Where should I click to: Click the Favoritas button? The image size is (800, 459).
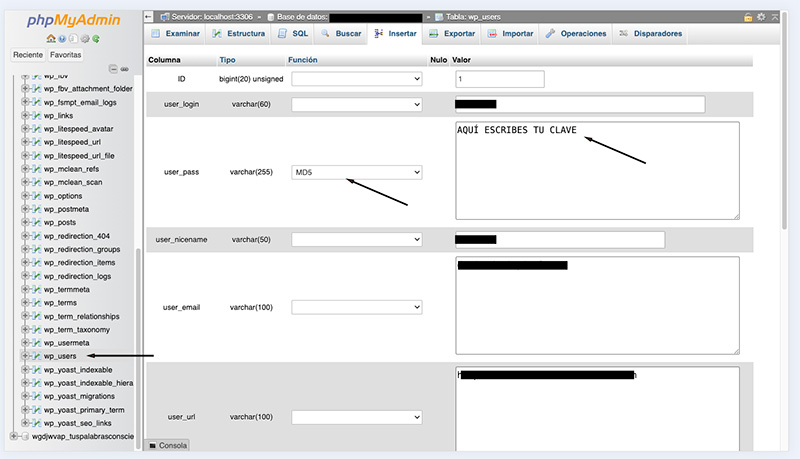[66, 54]
